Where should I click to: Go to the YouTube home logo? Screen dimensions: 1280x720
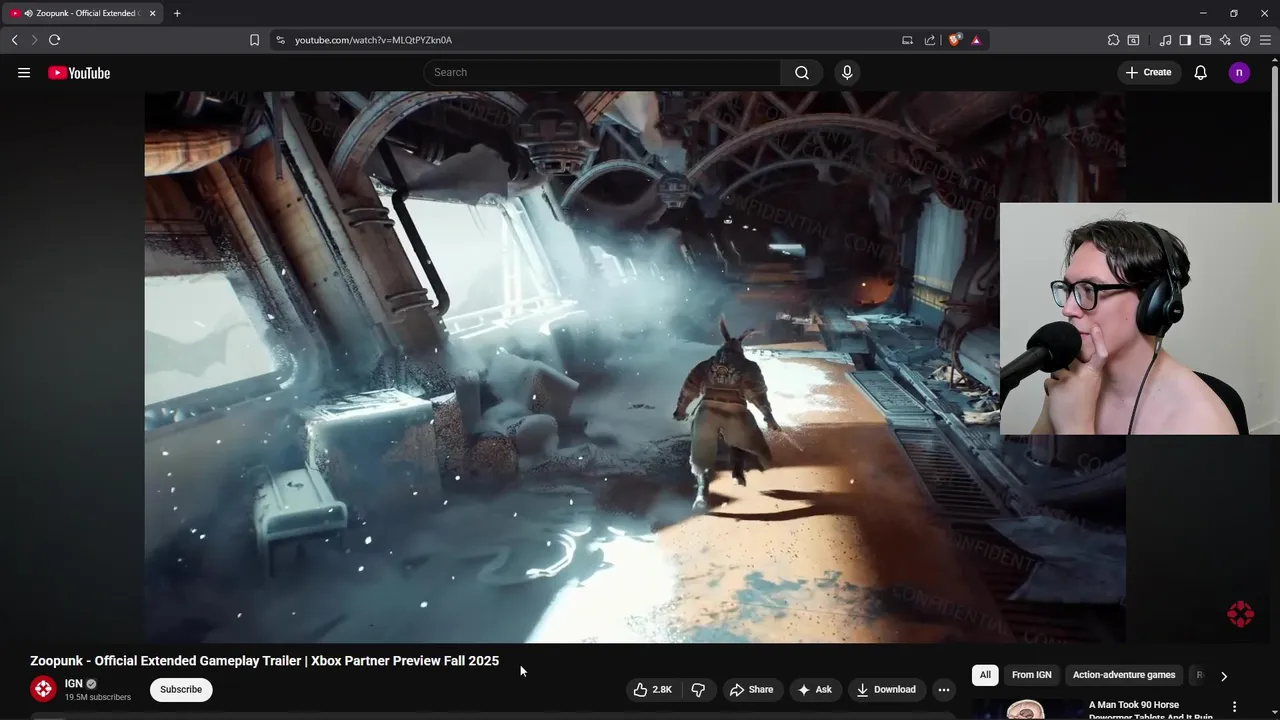[79, 73]
